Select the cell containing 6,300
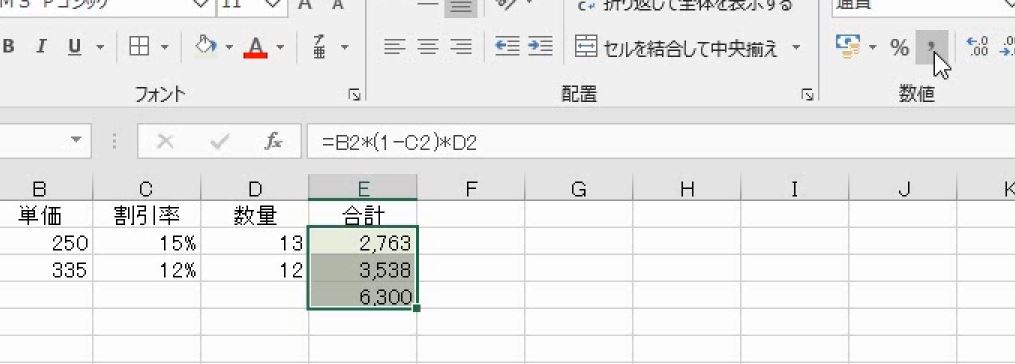Image resolution: width=1015 pixels, height=364 pixels. [x=363, y=295]
